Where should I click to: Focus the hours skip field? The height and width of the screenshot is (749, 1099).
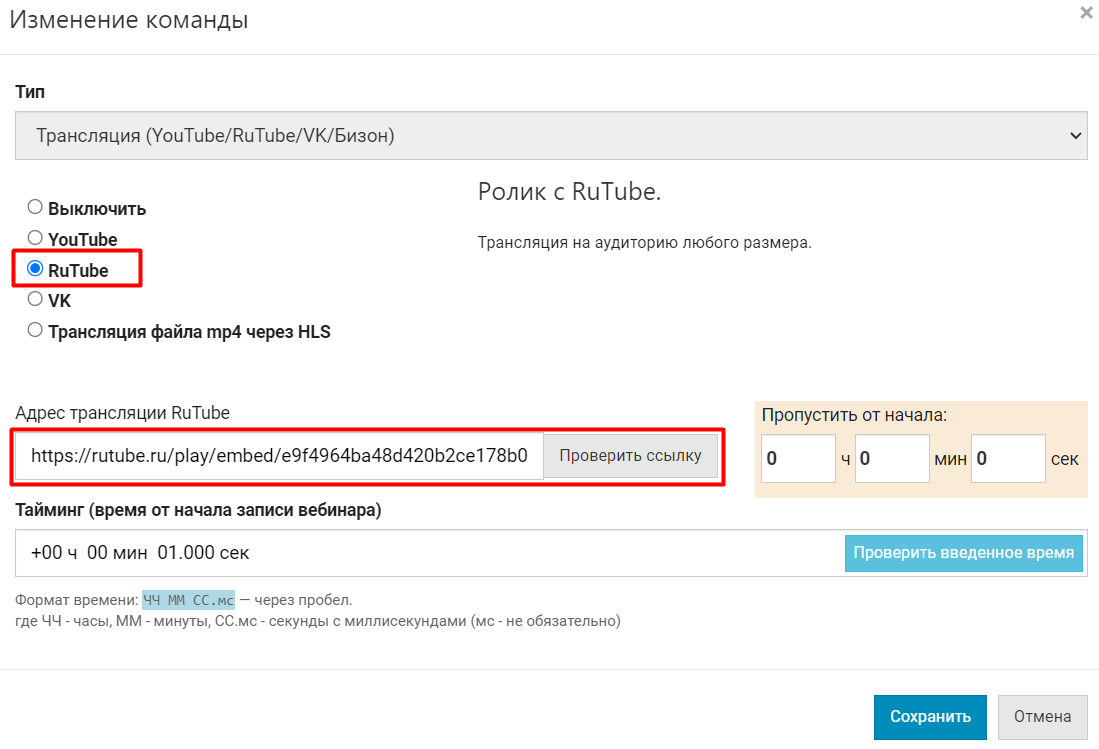[798, 459]
